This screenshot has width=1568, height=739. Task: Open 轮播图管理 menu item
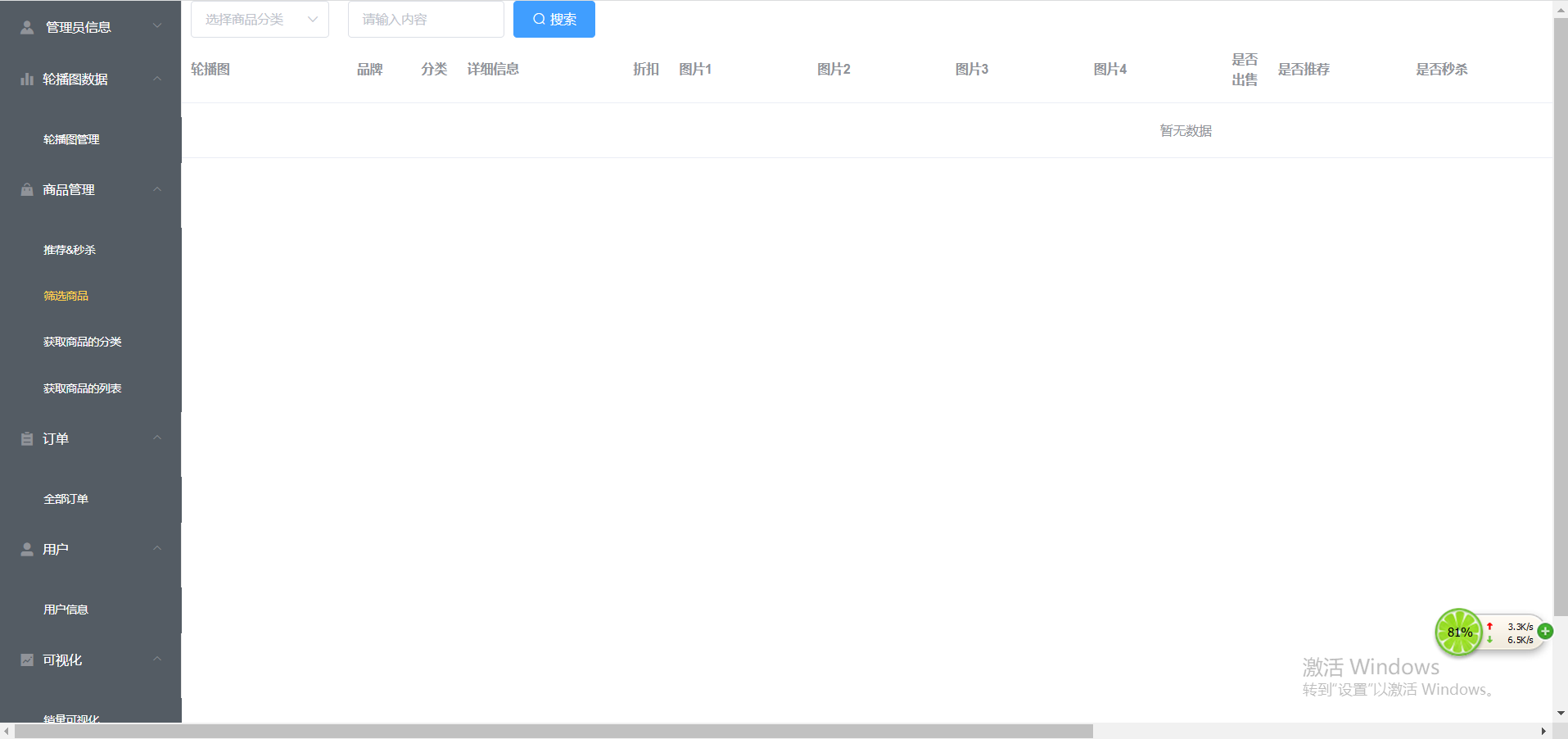[x=71, y=139]
